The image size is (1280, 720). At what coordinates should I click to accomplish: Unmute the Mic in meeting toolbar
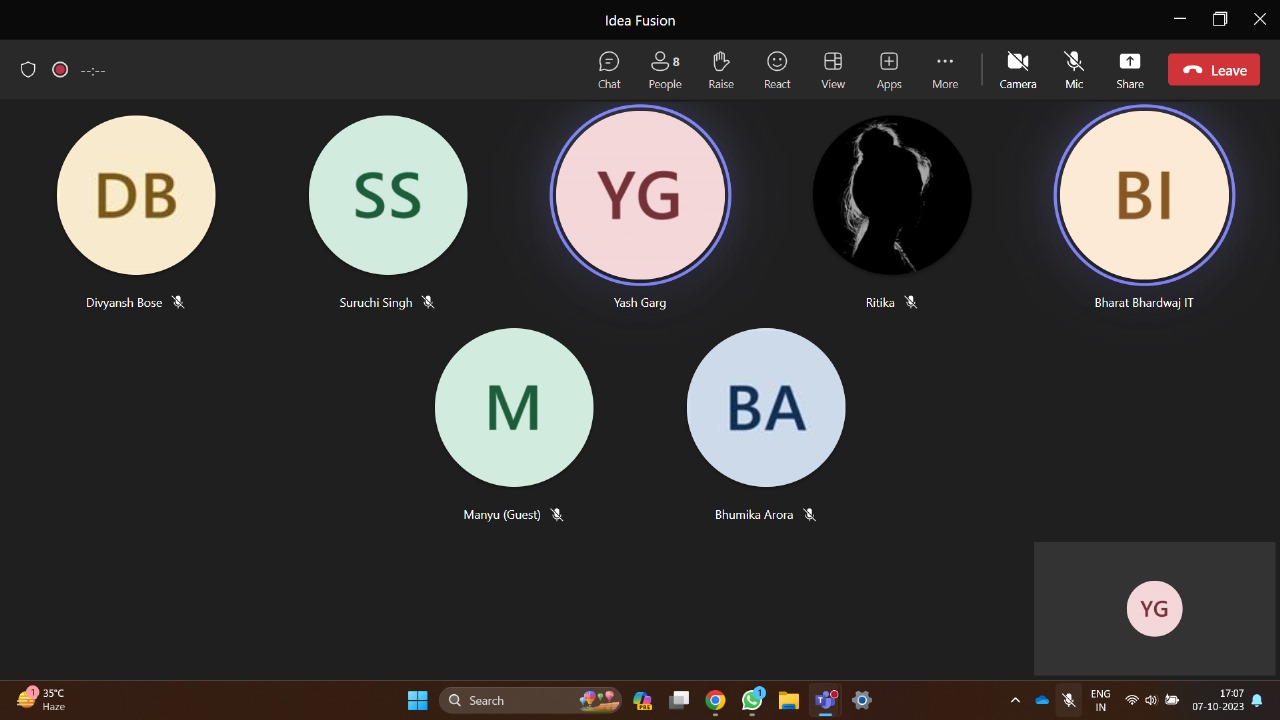click(1074, 70)
